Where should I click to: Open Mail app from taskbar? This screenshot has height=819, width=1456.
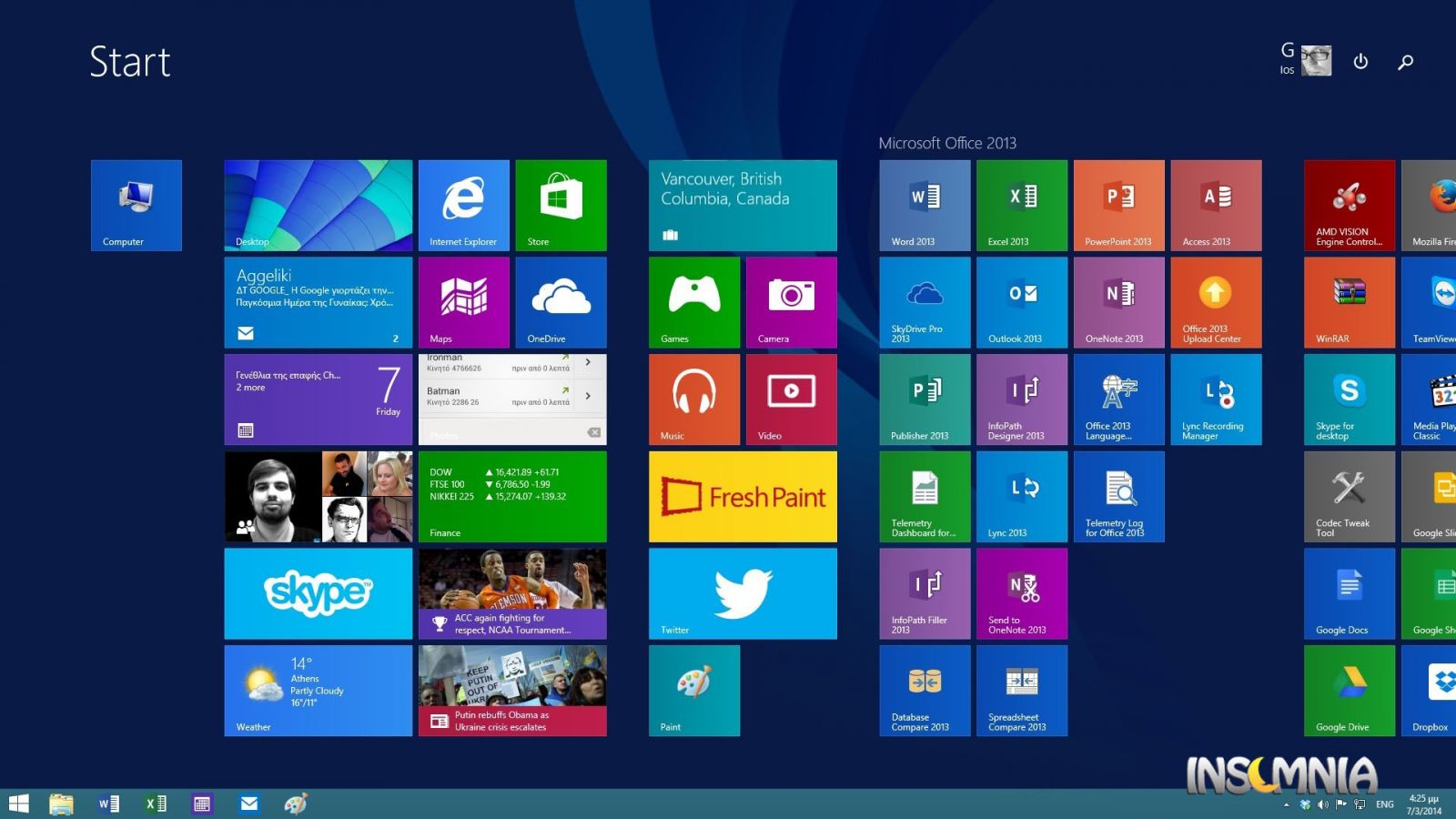pyautogui.click(x=248, y=804)
